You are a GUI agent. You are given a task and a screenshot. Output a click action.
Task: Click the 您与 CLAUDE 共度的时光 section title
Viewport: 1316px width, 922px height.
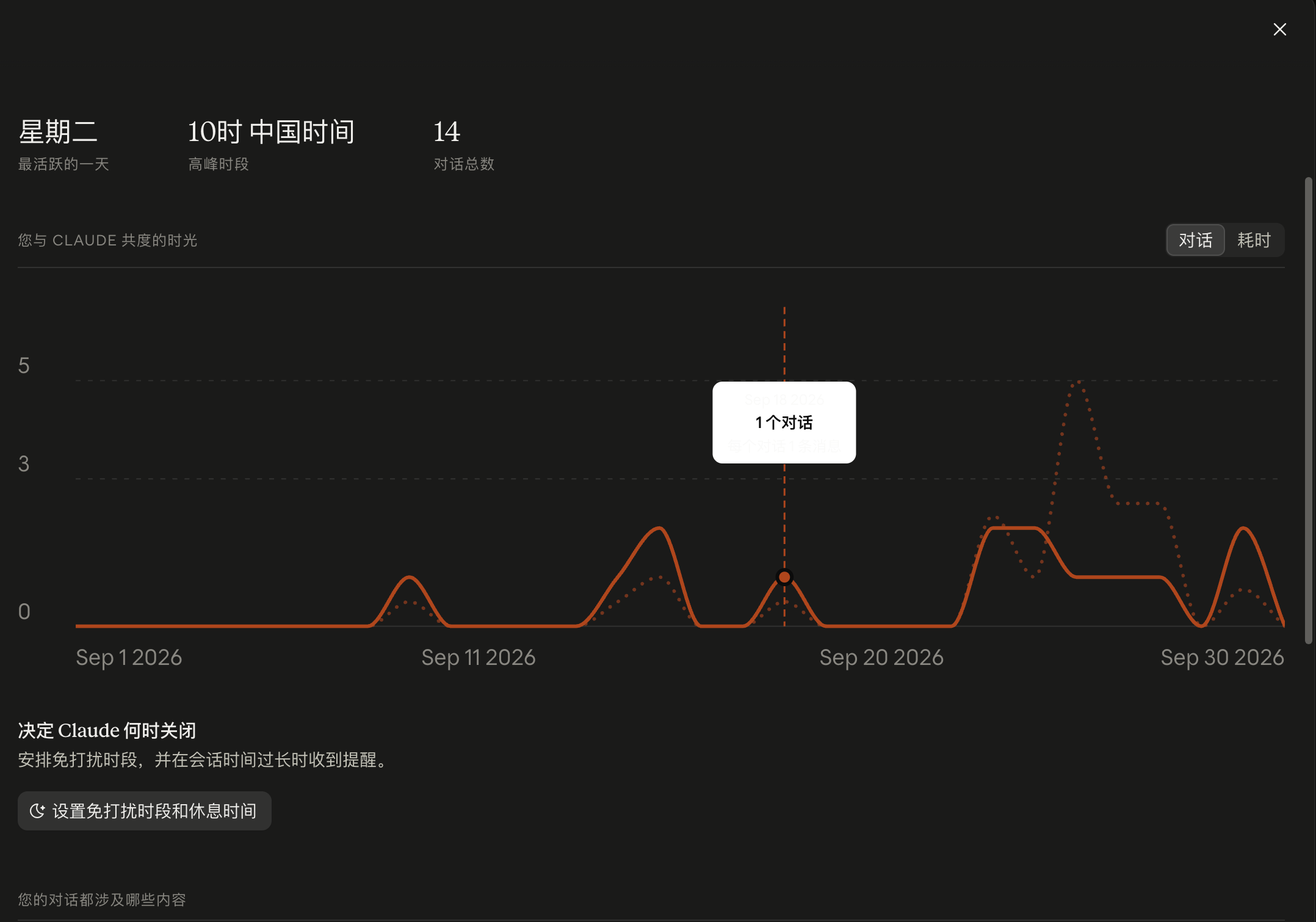[x=107, y=240]
